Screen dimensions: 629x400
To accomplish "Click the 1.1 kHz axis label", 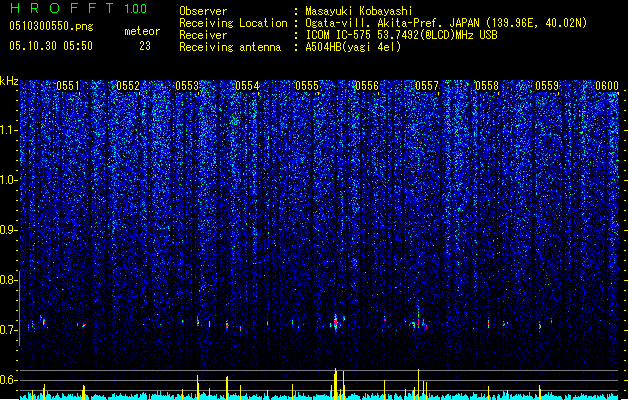I will coord(9,130).
